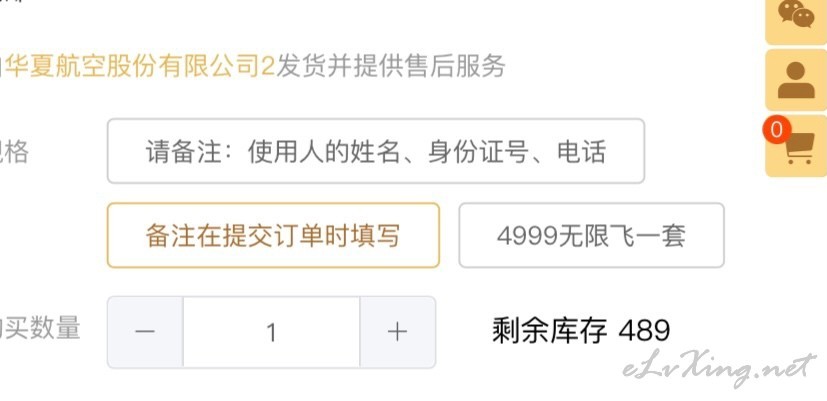Focus the quantity field showing 1
This screenshot has width=827, height=401.
pyautogui.click(x=272, y=332)
